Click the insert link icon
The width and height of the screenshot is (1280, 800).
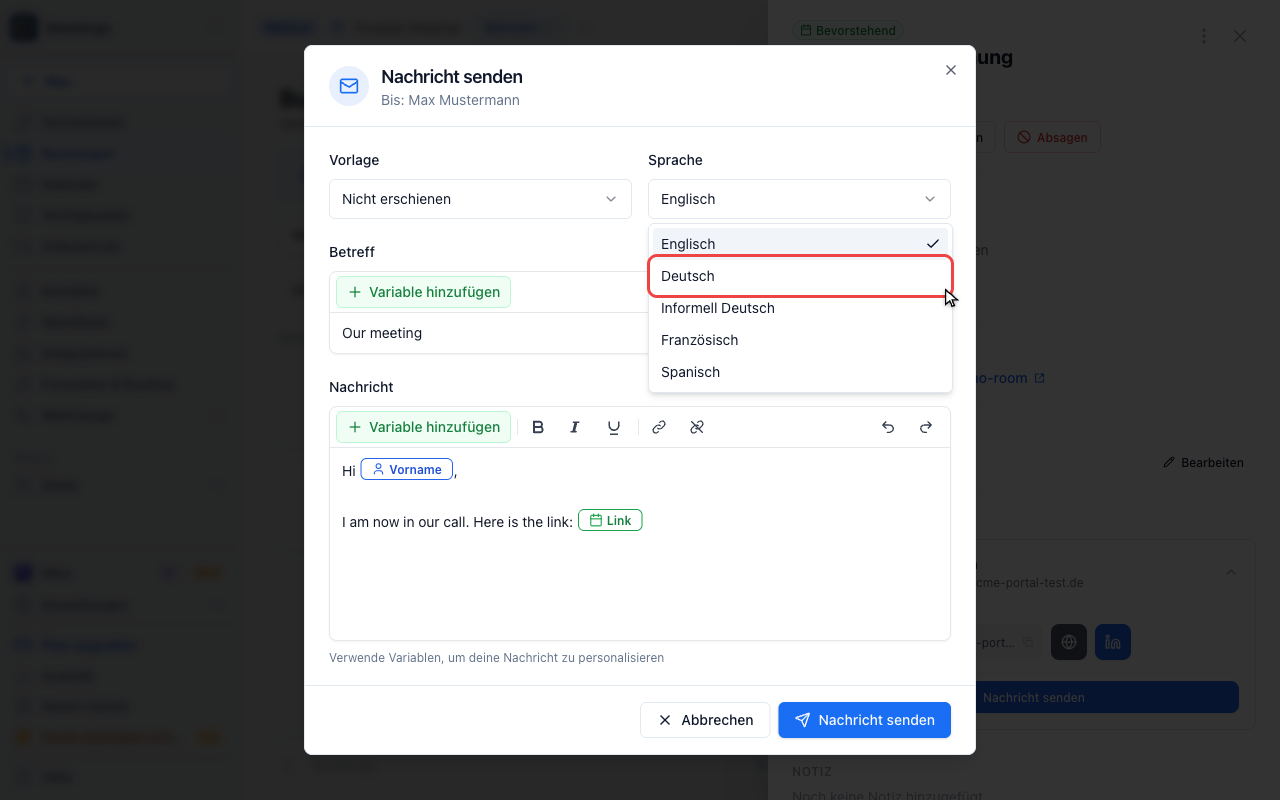659,427
